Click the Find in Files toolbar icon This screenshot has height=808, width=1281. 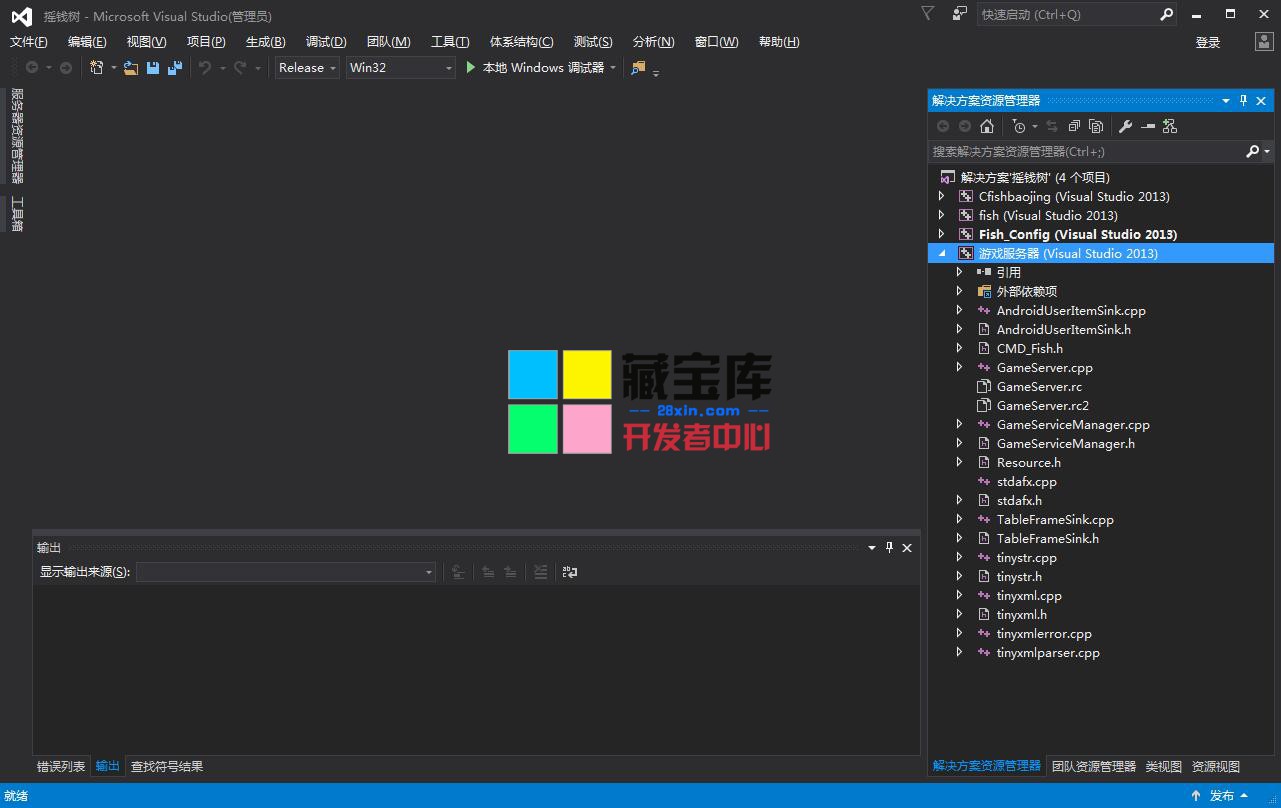[x=638, y=68]
